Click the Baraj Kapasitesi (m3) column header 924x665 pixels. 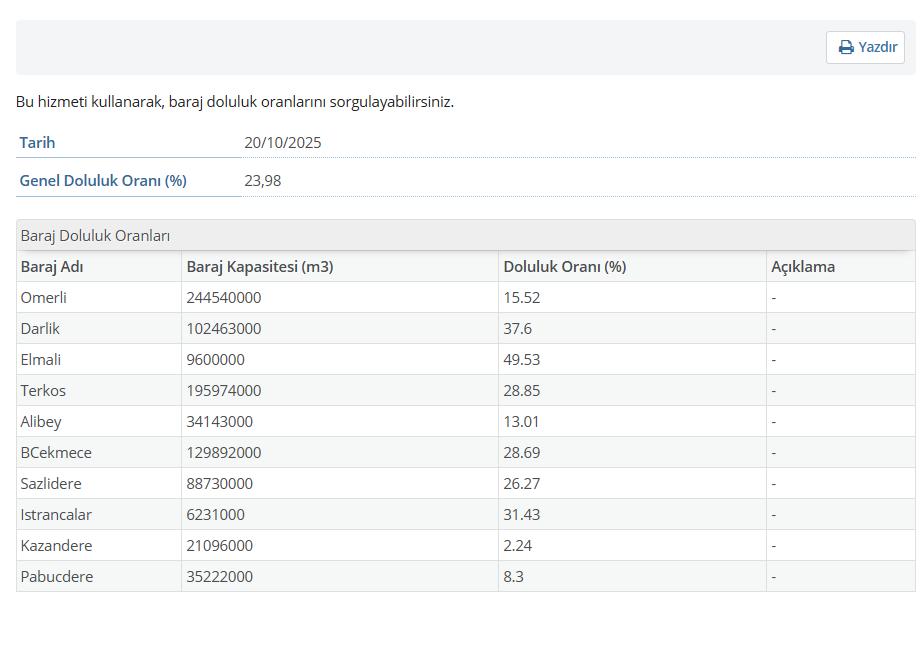click(259, 267)
